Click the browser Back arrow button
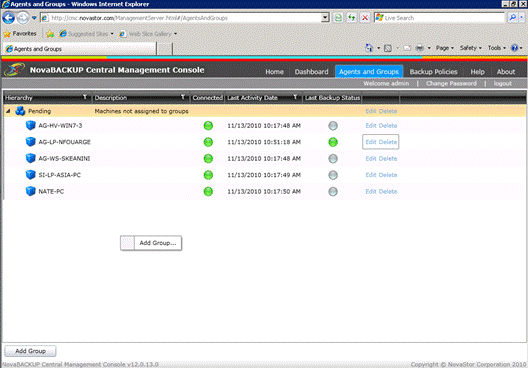This screenshot has width=528, height=368. 8,18
